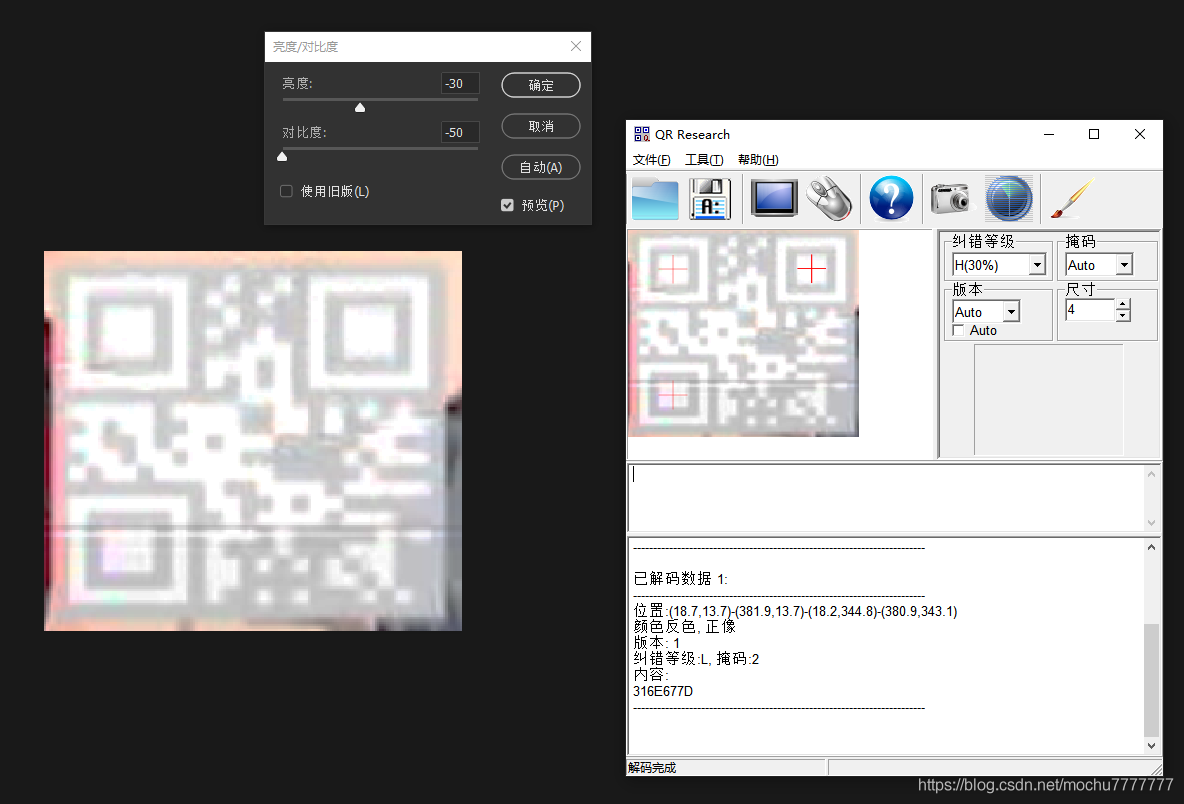Click the 亮度 slider handle
This screenshot has height=804, width=1184.
[360, 107]
